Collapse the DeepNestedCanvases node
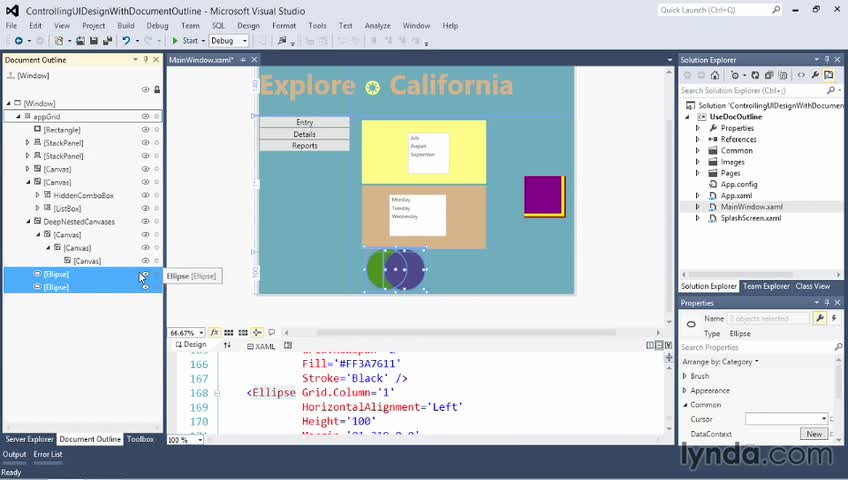The width and height of the screenshot is (848, 480). click(28, 221)
